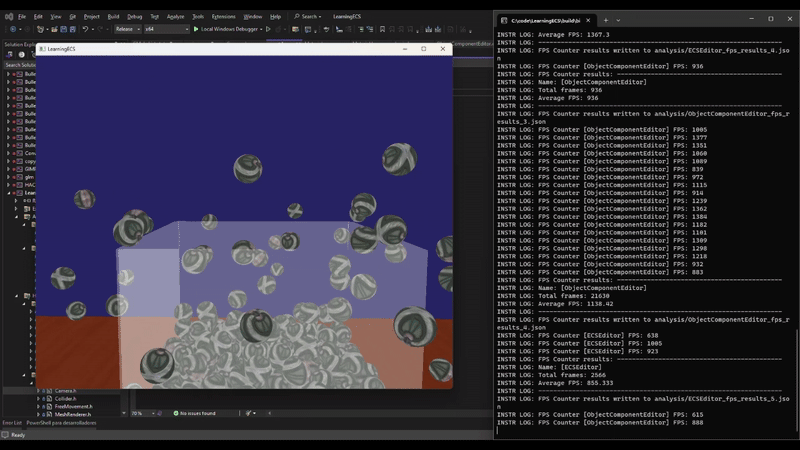The image size is (800, 450).
Task: Expand the FreeMovement.h tree node
Action: (39, 406)
